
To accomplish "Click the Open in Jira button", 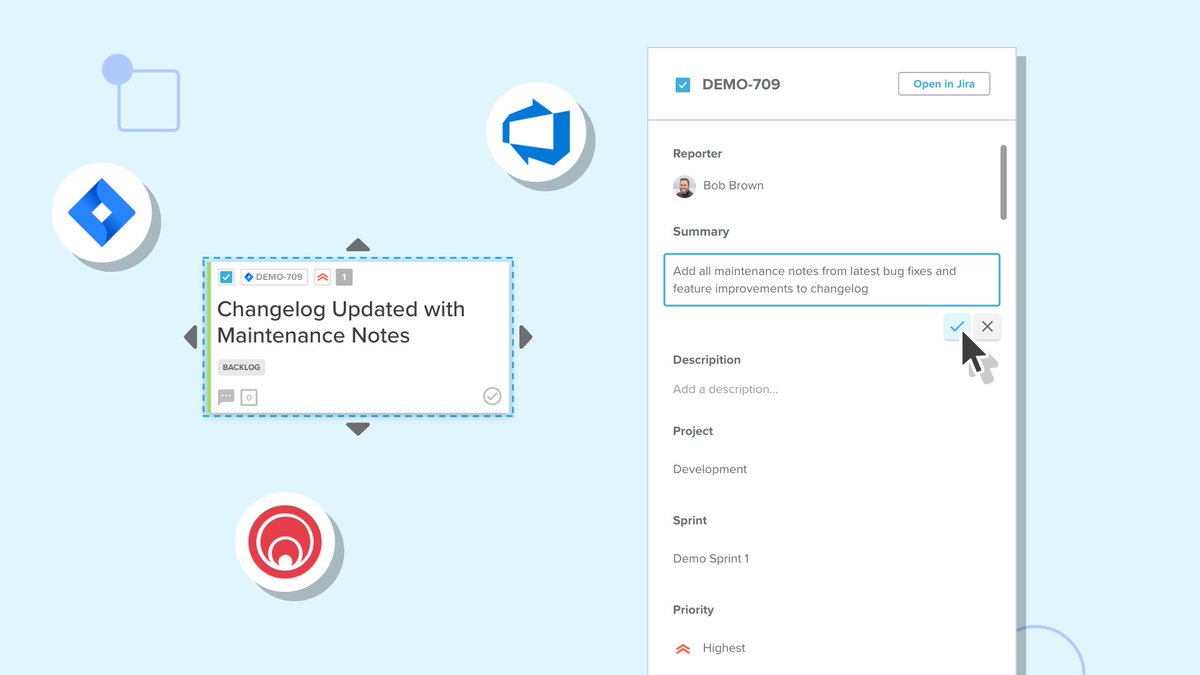I will (x=944, y=84).
